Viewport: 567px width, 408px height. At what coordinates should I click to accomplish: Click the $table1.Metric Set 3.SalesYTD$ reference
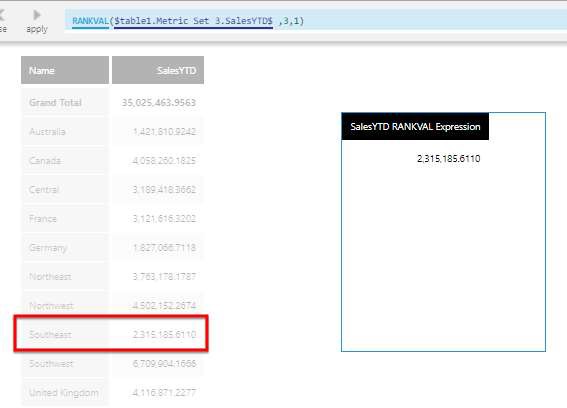193,21
